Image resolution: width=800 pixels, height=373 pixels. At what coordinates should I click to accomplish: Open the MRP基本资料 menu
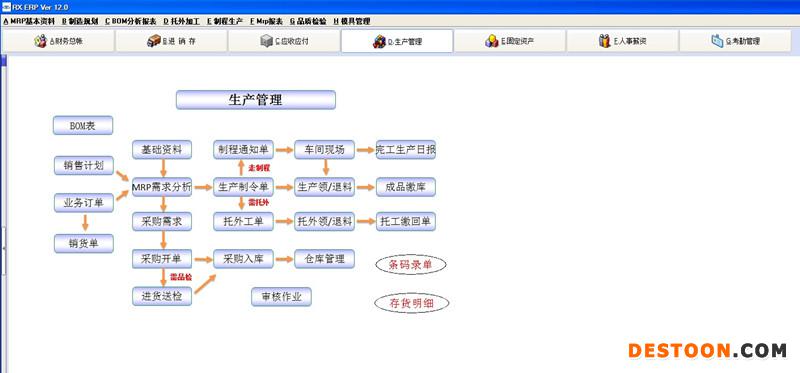(29, 21)
